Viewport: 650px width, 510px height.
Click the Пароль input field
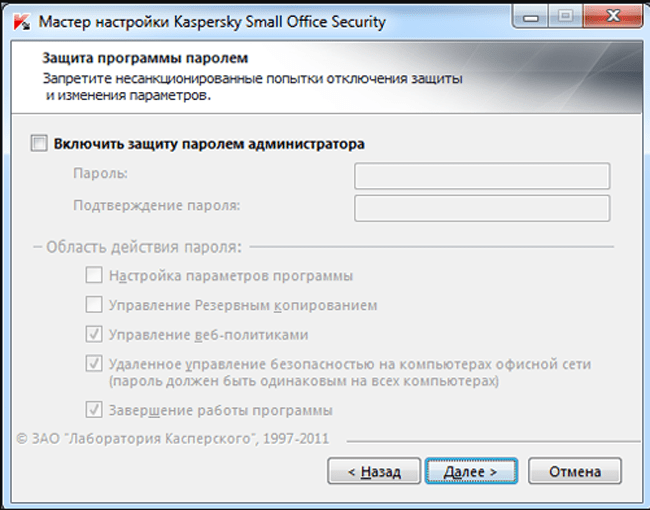tap(482, 176)
